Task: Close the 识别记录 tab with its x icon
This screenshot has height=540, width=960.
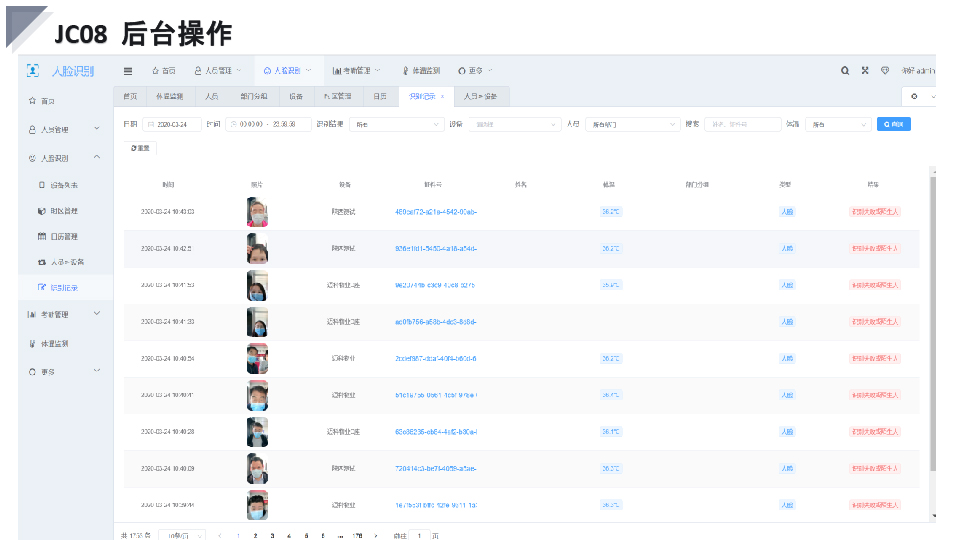Action: coord(442,97)
